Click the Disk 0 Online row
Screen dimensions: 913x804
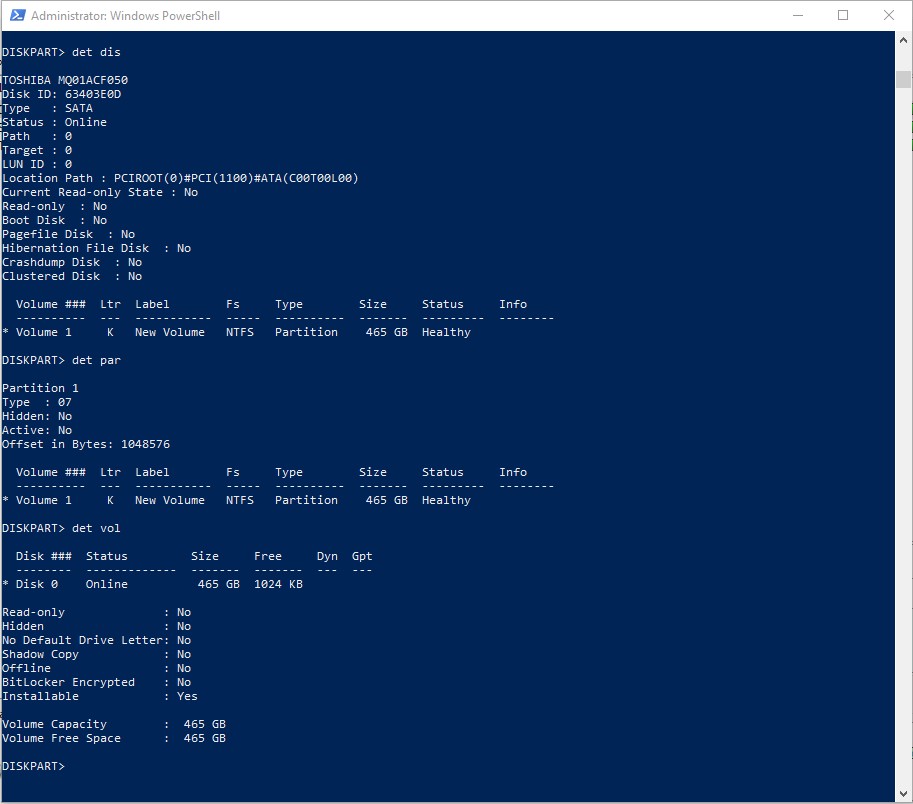pos(160,584)
